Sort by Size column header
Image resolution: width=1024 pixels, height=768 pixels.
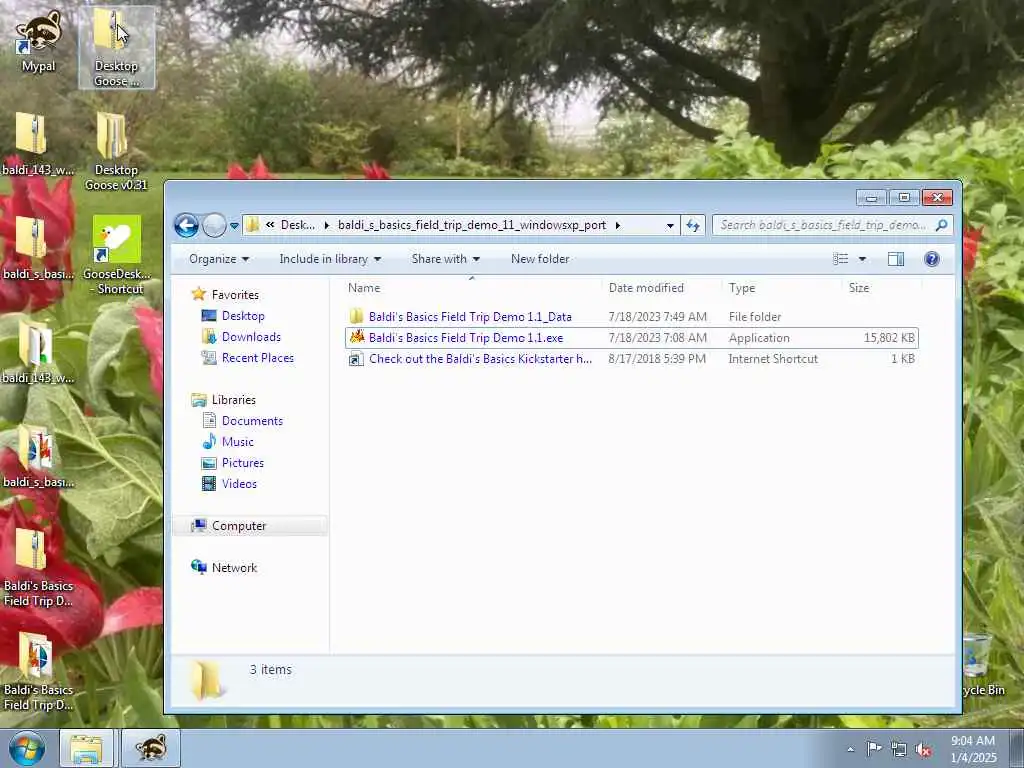(x=882, y=288)
